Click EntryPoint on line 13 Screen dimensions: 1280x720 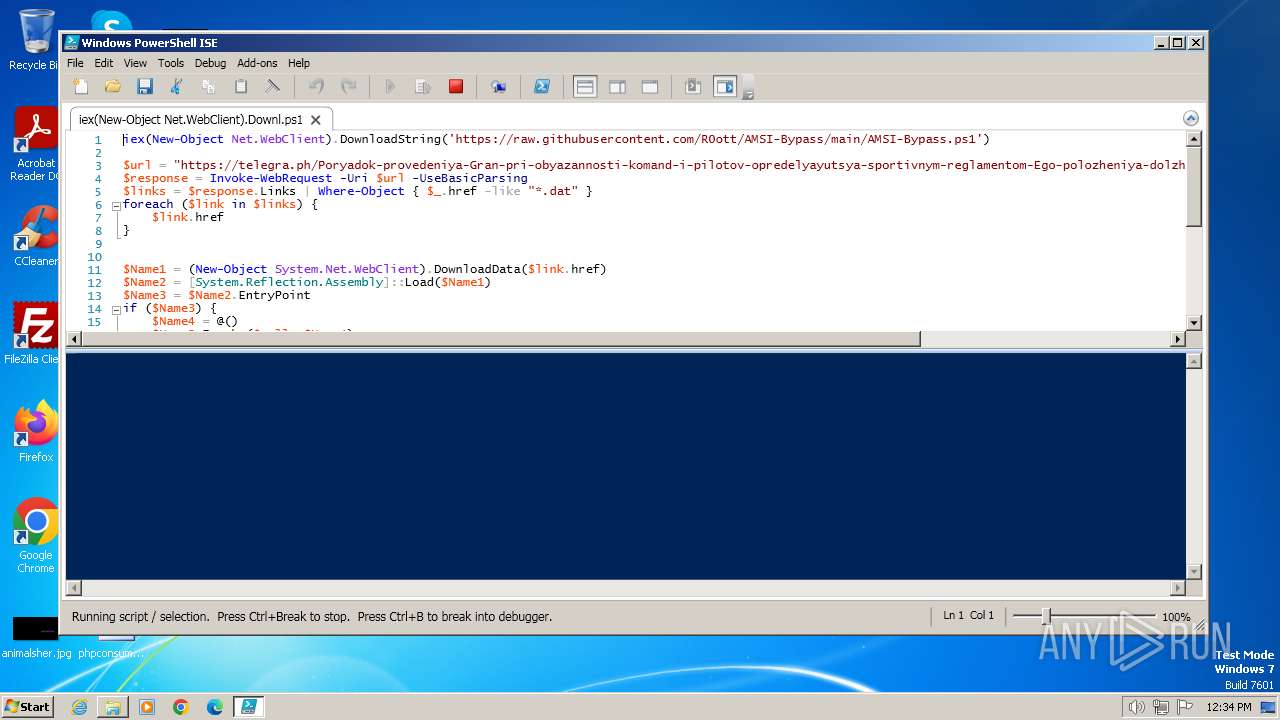click(x=274, y=295)
